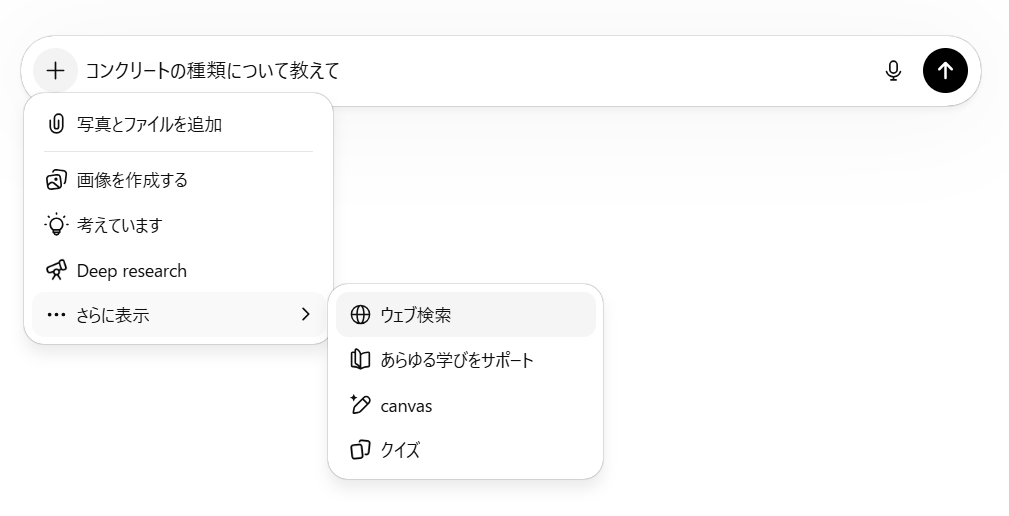Click the globe web search icon

pyautogui.click(x=360, y=315)
